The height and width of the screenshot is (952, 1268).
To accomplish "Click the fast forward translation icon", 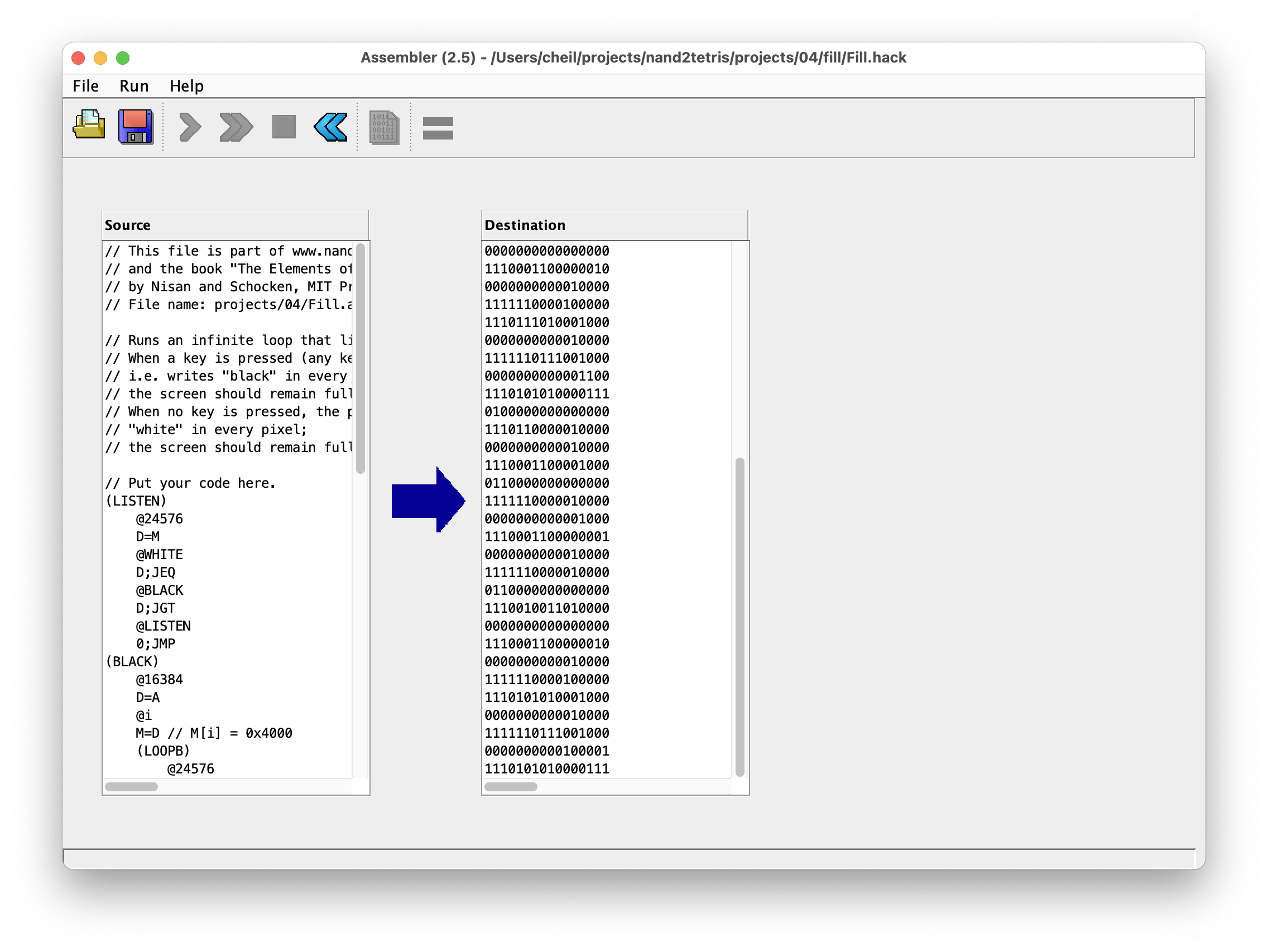I will point(236,127).
